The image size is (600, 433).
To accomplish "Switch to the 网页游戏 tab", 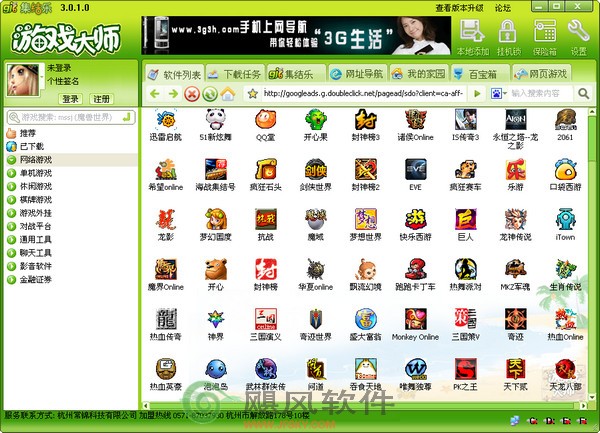I will (541, 74).
